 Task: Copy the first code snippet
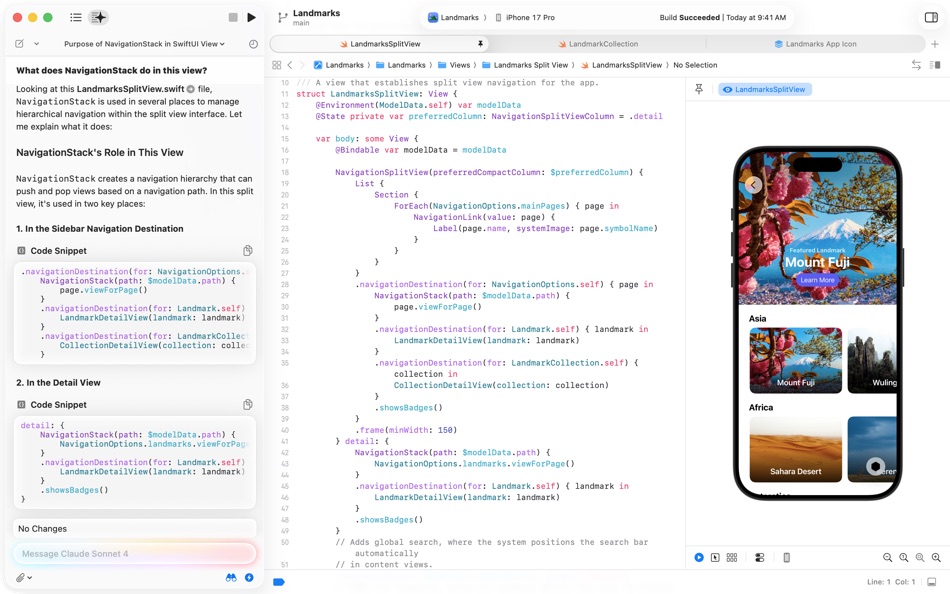click(x=248, y=250)
